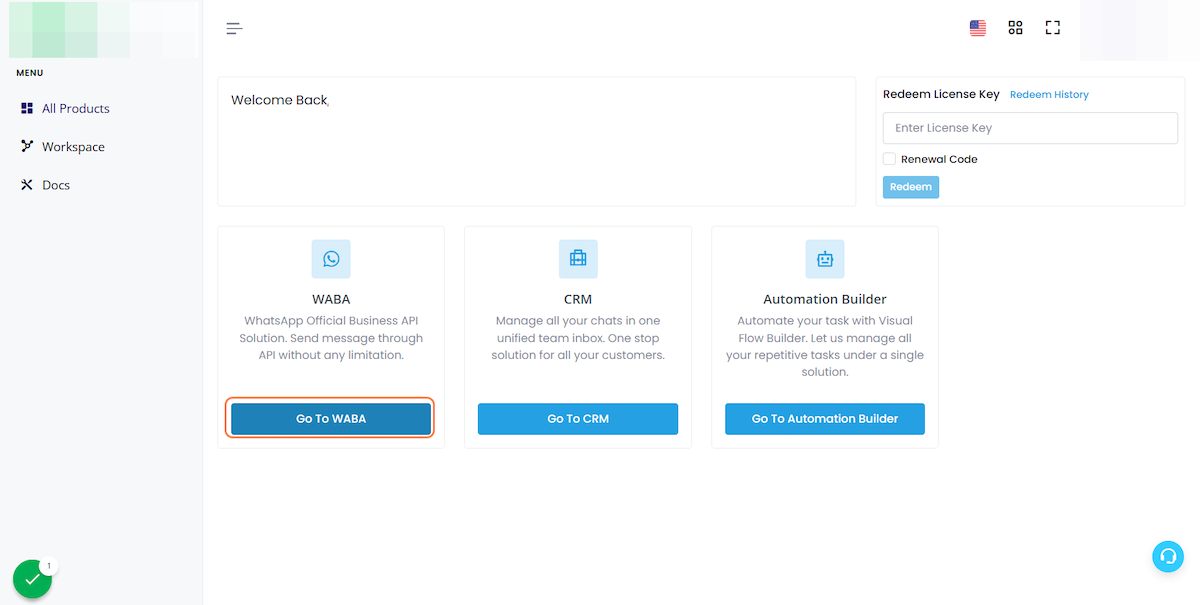The height and width of the screenshot is (605, 1200).
Task: Click the Redeem History link
Action: click(x=1049, y=95)
